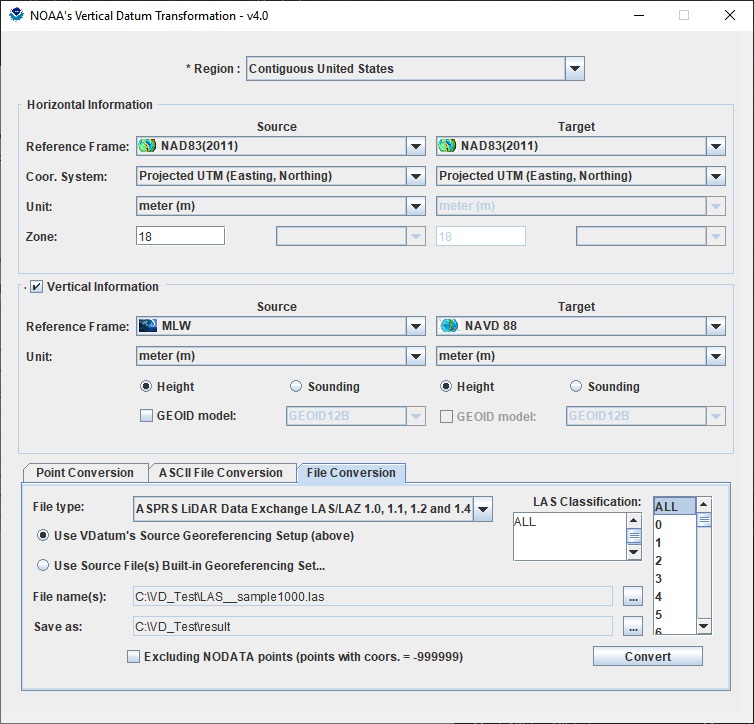Select Use VDatum's Source Georeferencing Setup radio
This screenshot has height=724, width=754.
43,536
